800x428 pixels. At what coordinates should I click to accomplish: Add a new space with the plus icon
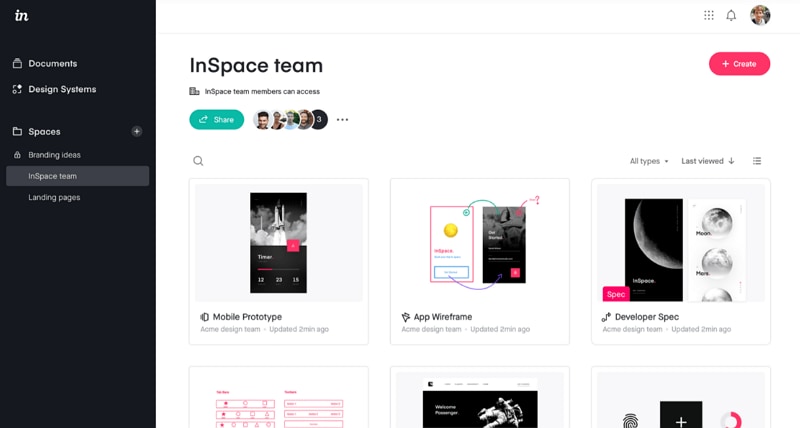pos(137,131)
